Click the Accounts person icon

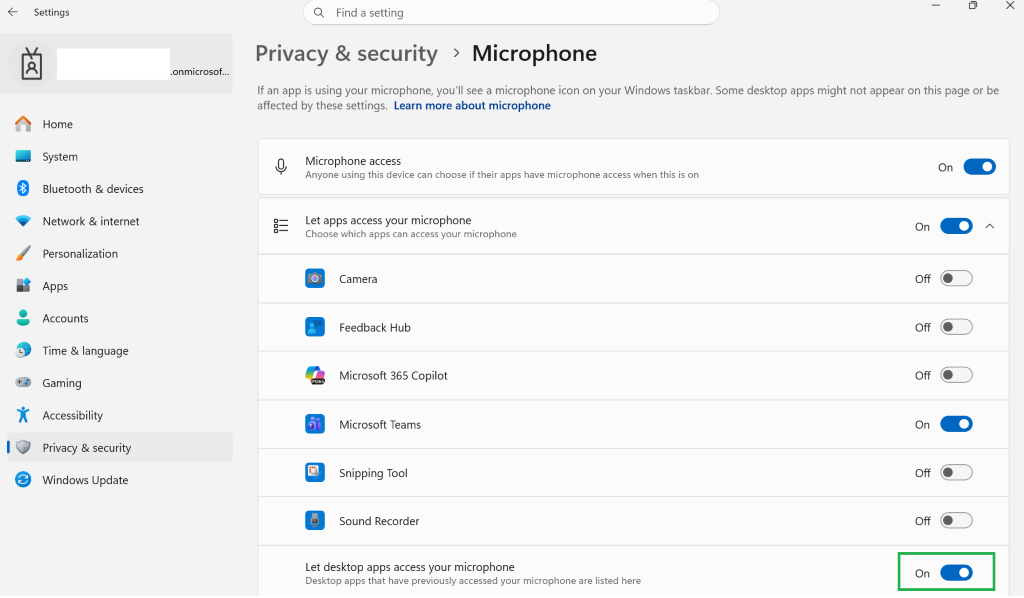tap(24, 318)
